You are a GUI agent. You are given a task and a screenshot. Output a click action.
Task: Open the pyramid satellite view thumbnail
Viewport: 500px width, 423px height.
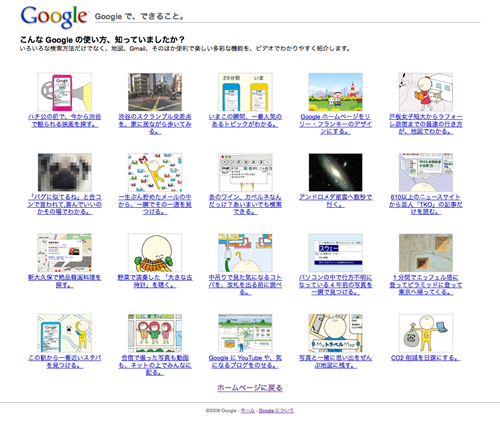point(426,253)
